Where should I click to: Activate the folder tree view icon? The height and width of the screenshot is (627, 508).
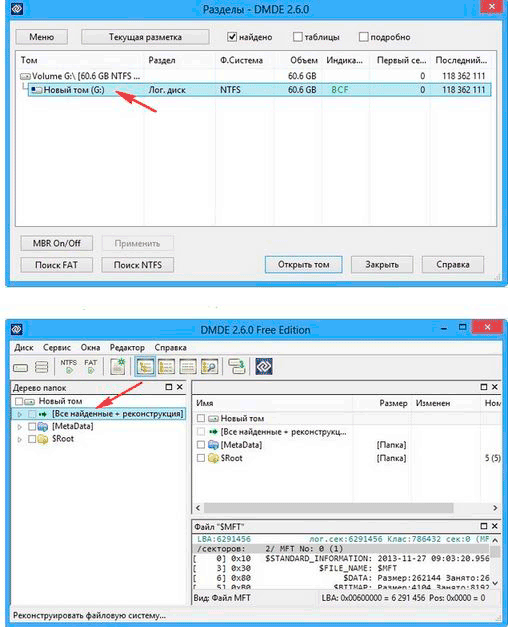[x=145, y=366]
